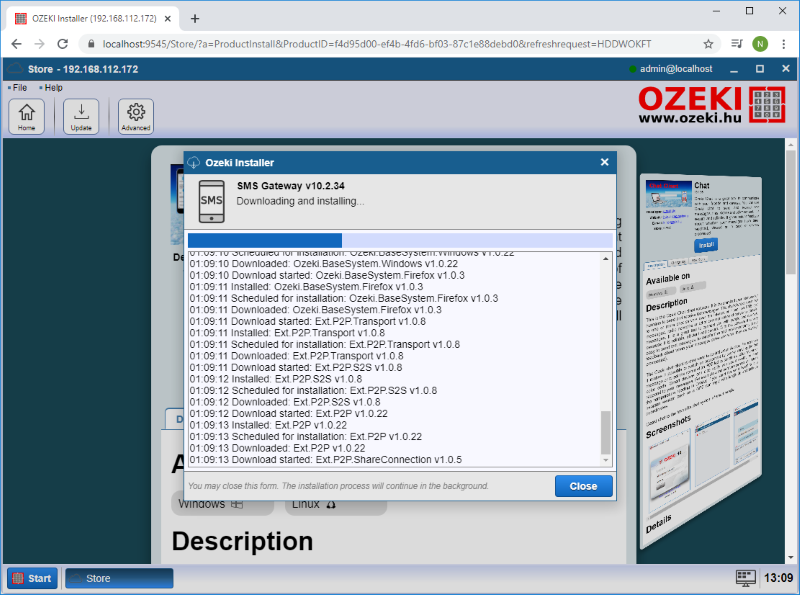Screen dimensions: 800x595
Task: Click the 'Downloading and installing...' status text
Action: coord(300,201)
